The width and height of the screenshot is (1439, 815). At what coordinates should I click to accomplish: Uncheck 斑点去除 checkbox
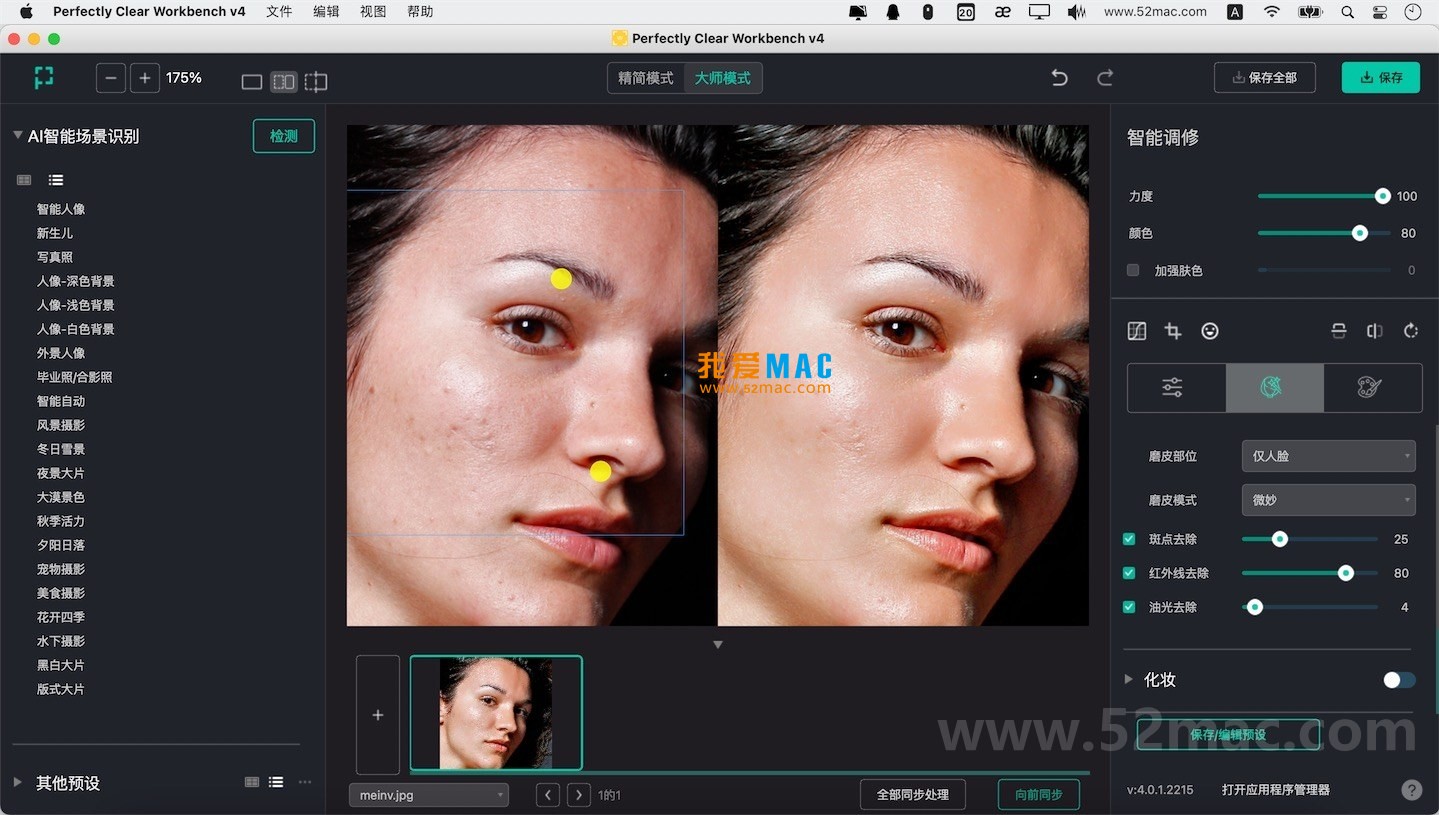click(1129, 539)
